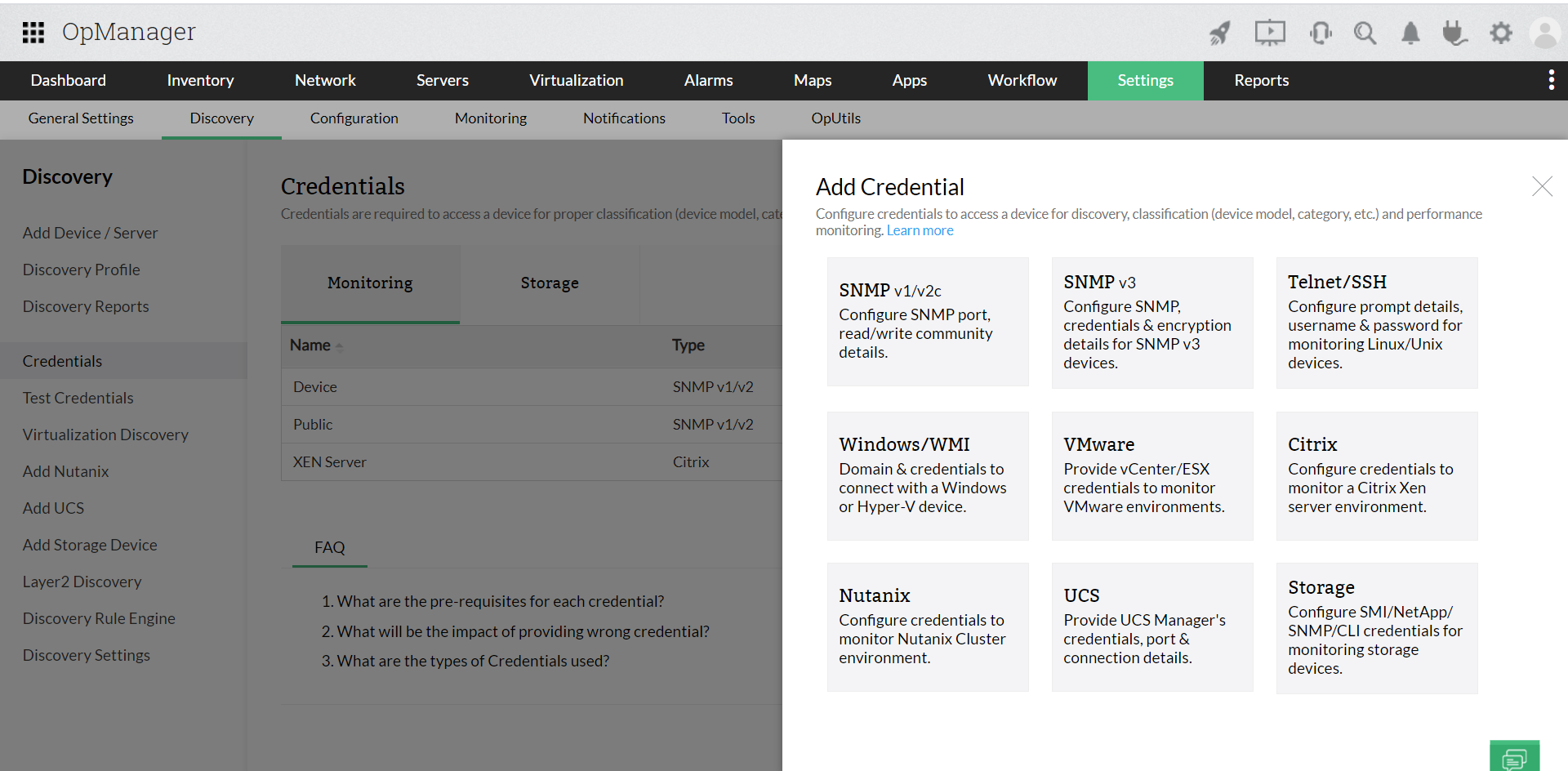Click the Learn more link
The image size is (1568, 771).
[920, 230]
